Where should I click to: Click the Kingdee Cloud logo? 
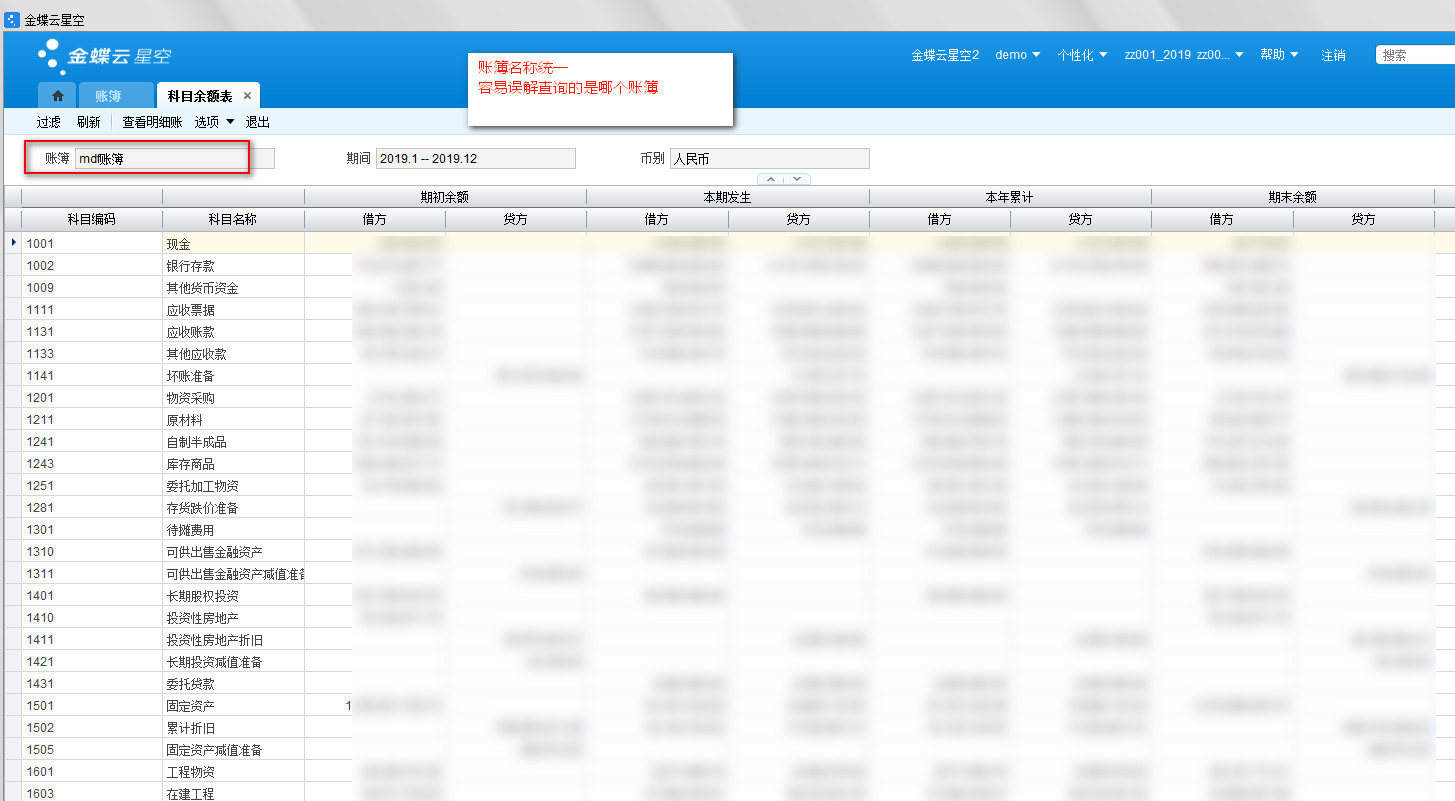tap(104, 56)
